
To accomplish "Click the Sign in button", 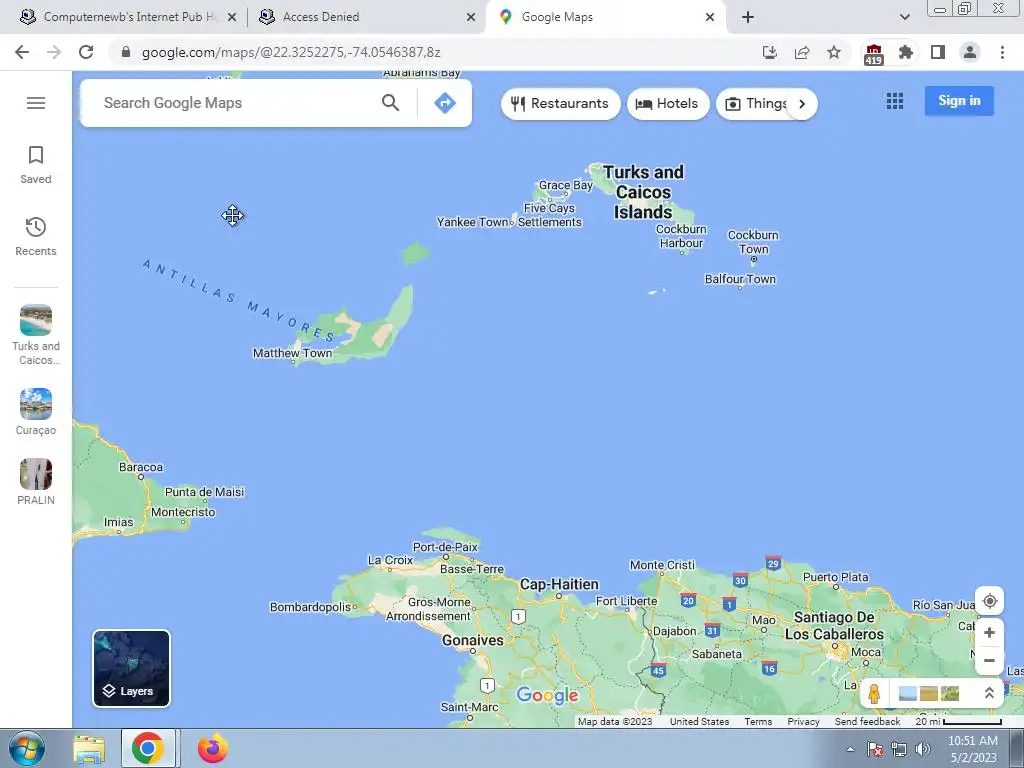I will tap(959, 101).
